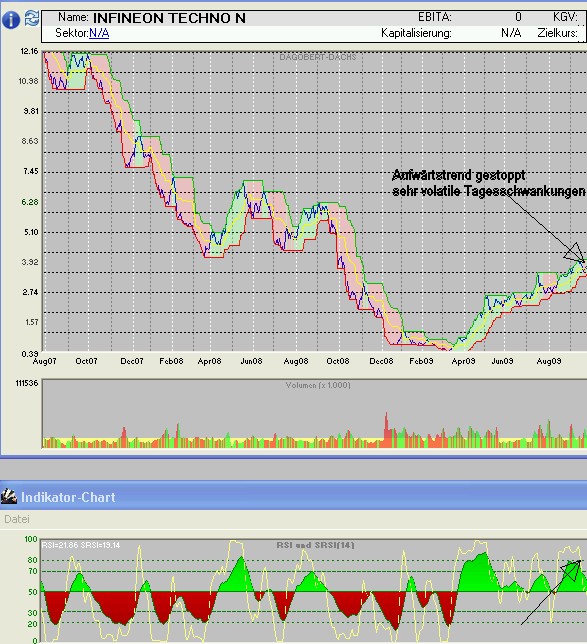This screenshot has width=587, height=644.
Task: Click the Name label
Action: tap(73, 17)
